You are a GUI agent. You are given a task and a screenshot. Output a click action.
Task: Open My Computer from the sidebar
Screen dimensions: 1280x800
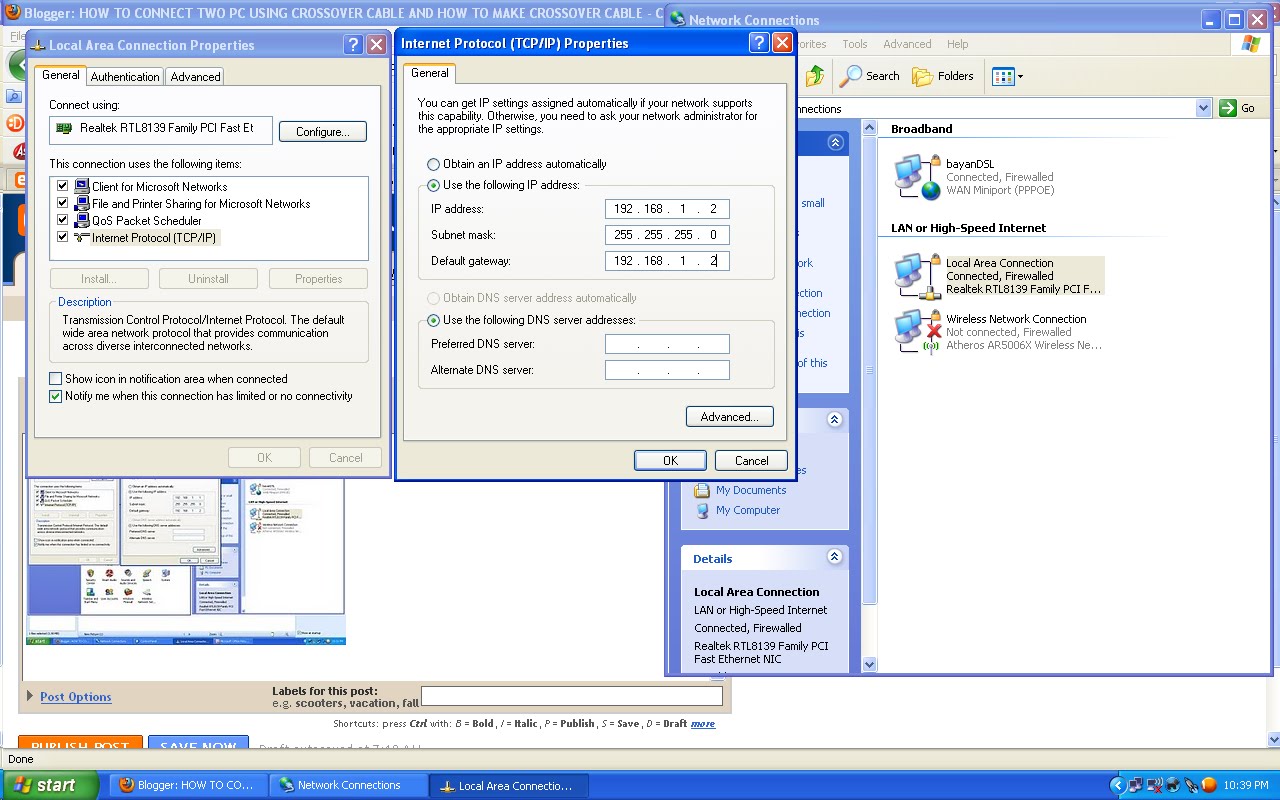tap(747, 510)
